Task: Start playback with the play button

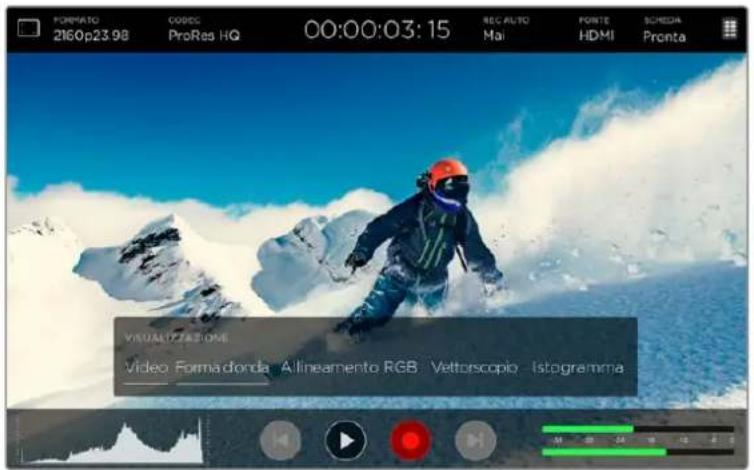Action: tap(345, 440)
